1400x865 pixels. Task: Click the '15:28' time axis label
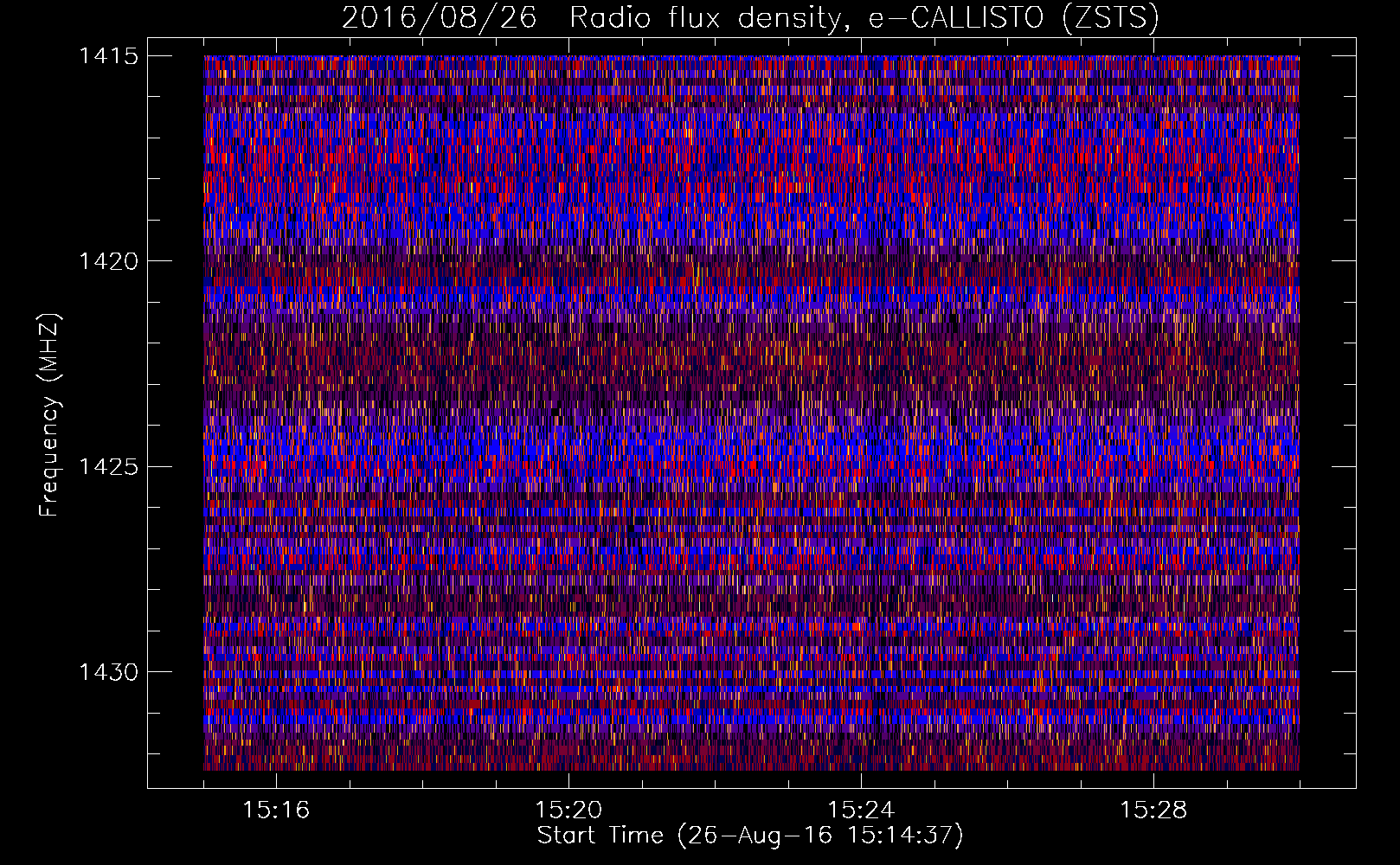[x=1153, y=811]
